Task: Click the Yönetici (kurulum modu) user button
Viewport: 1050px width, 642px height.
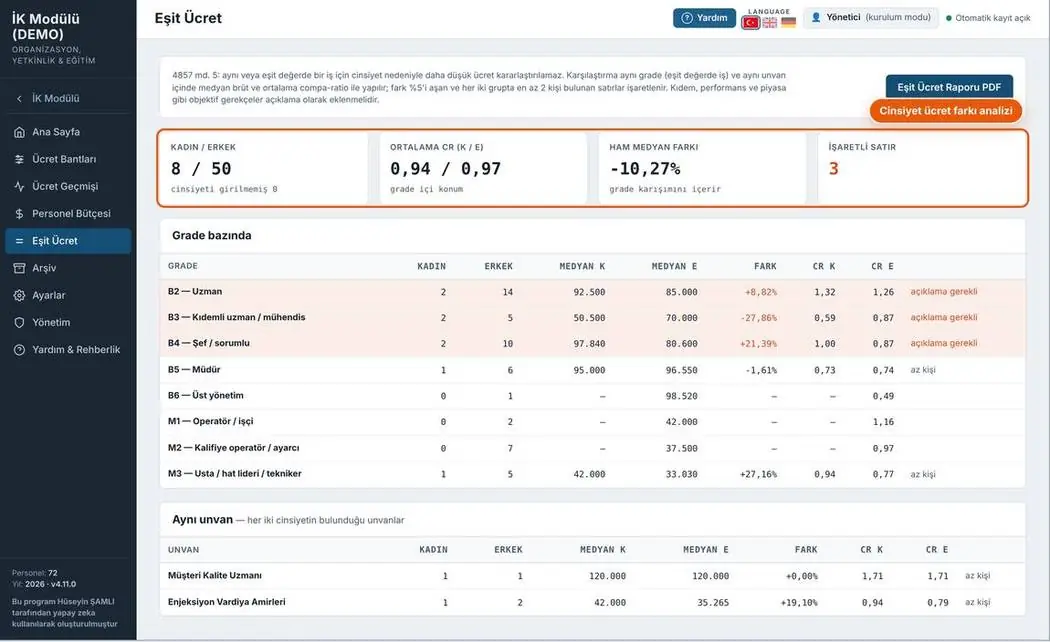Action: coord(871,17)
